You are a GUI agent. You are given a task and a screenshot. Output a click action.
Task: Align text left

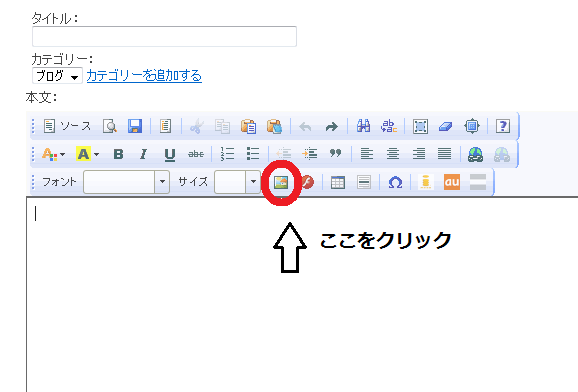[366, 153]
